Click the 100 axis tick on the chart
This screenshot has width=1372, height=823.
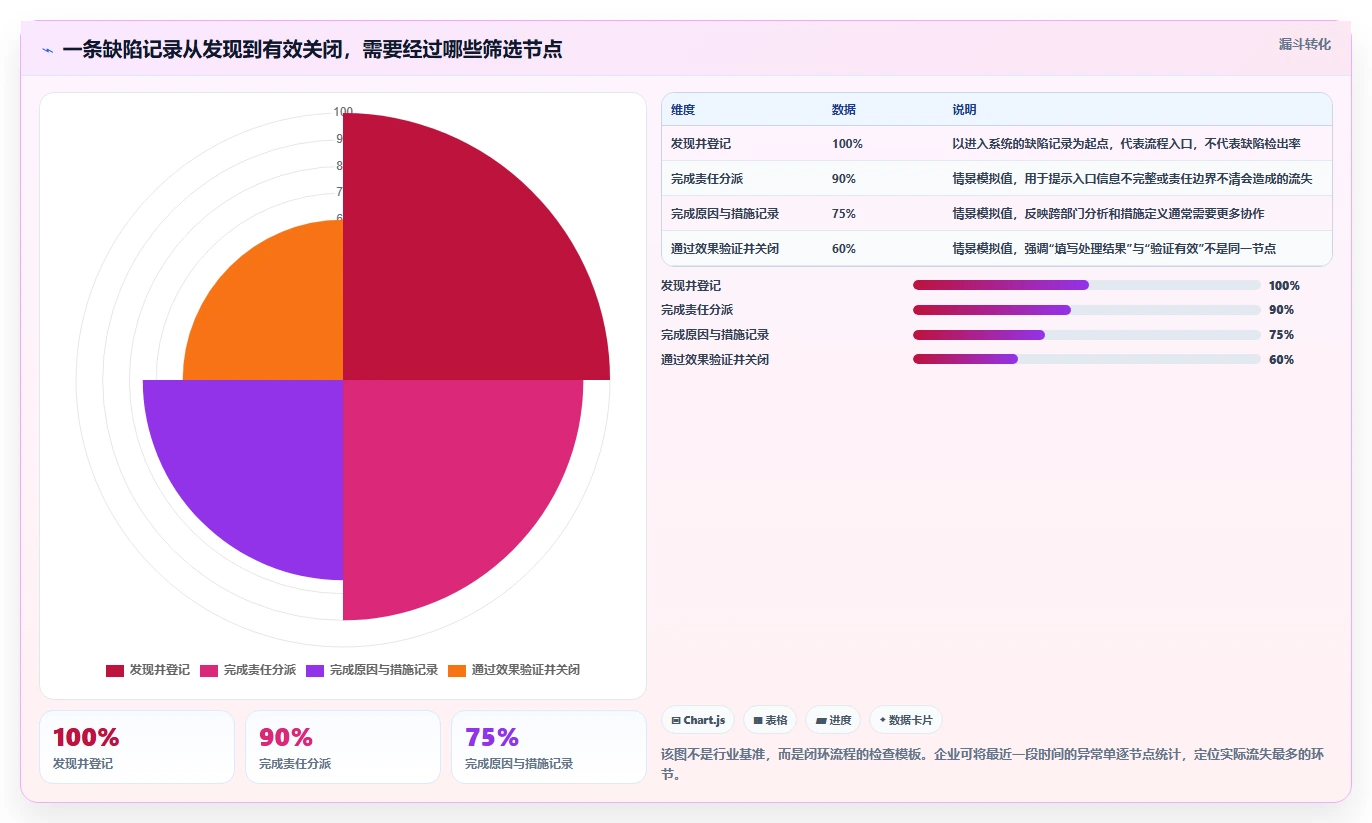click(343, 112)
